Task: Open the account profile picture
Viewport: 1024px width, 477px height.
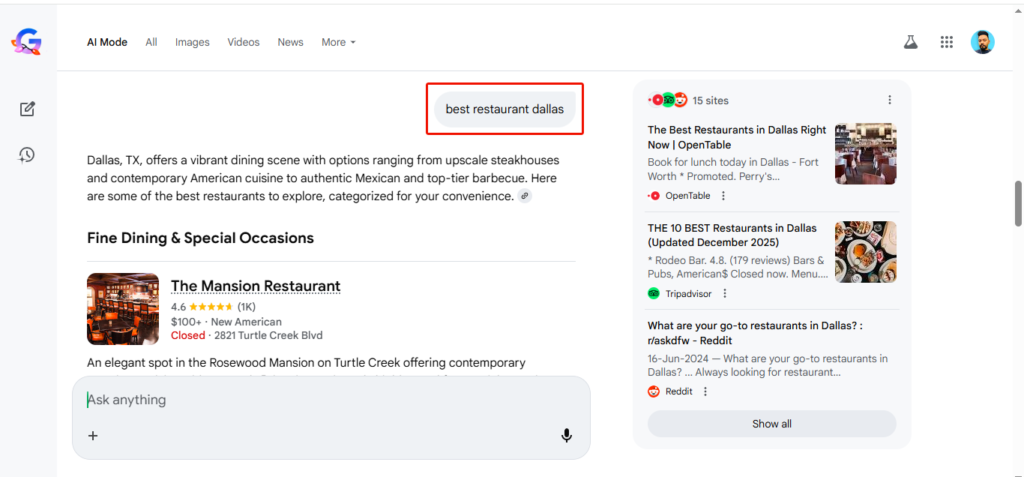Action: coord(982,42)
